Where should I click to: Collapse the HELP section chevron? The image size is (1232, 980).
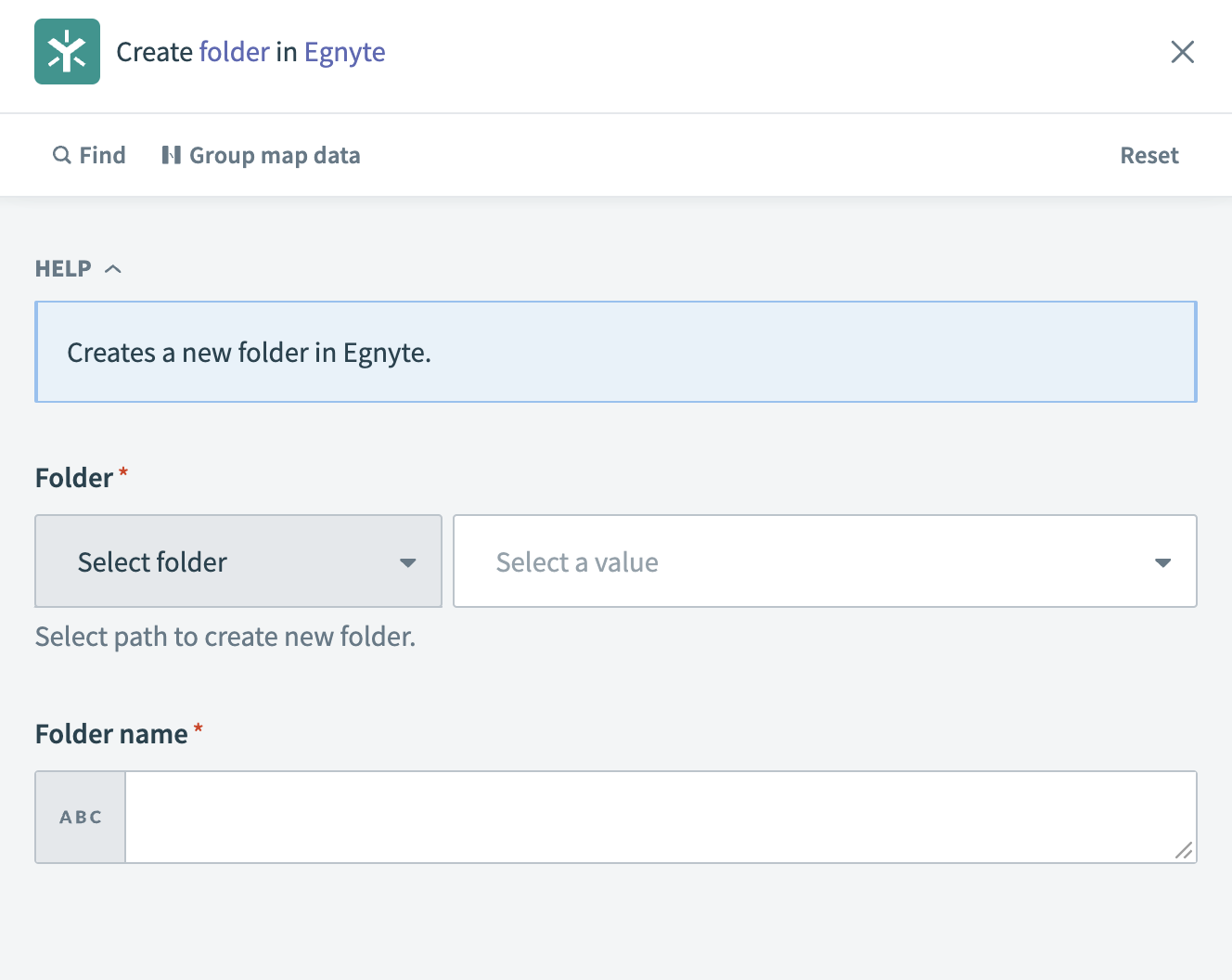(113, 268)
